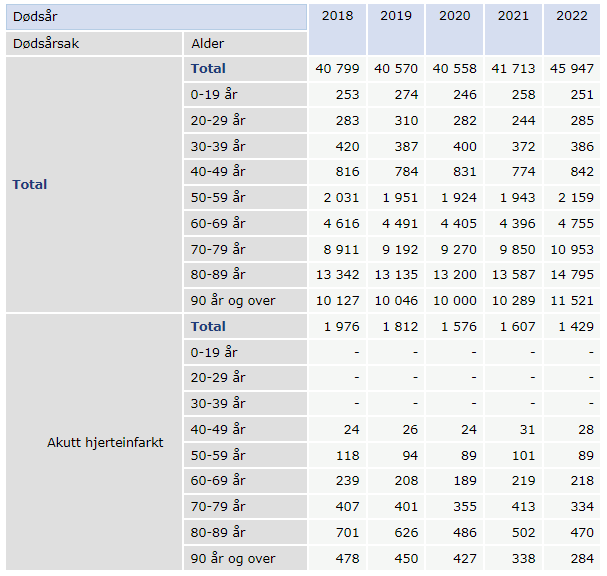Click value 4 616 in 60-69 år row
The width and height of the screenshot is (607, 576).
tap(341, 223)
